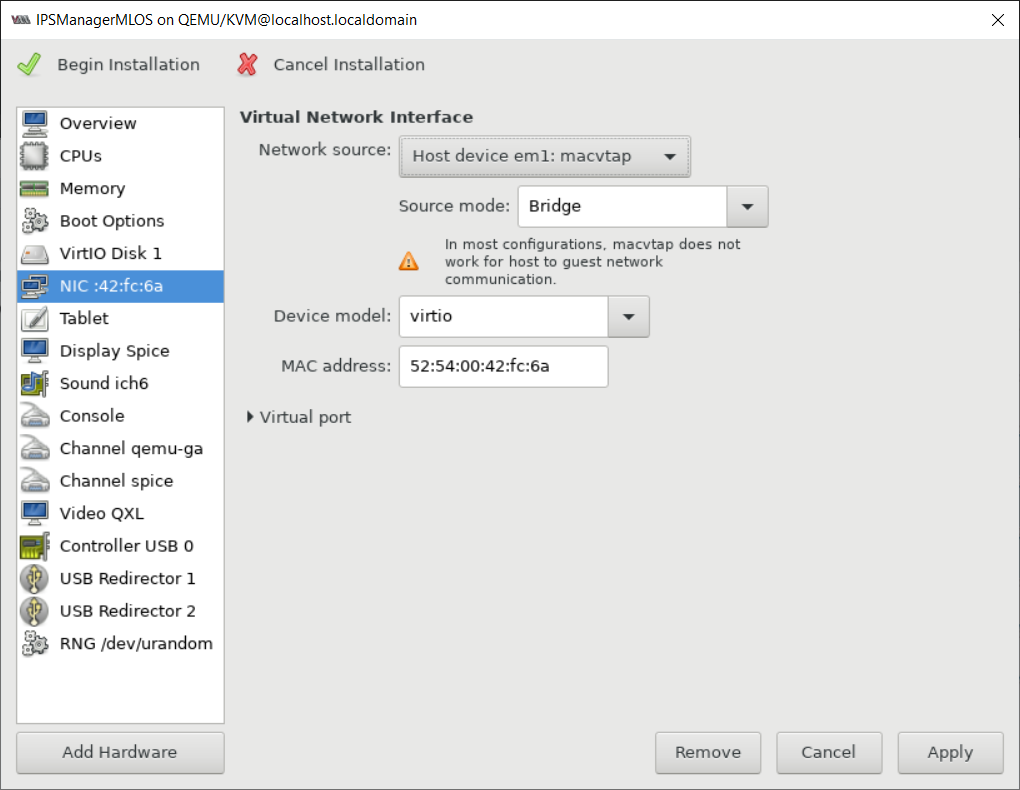Click the Device model virtio text field
Image resolution: width=1020 pixels, height=790 pixels.
(503, 317)
